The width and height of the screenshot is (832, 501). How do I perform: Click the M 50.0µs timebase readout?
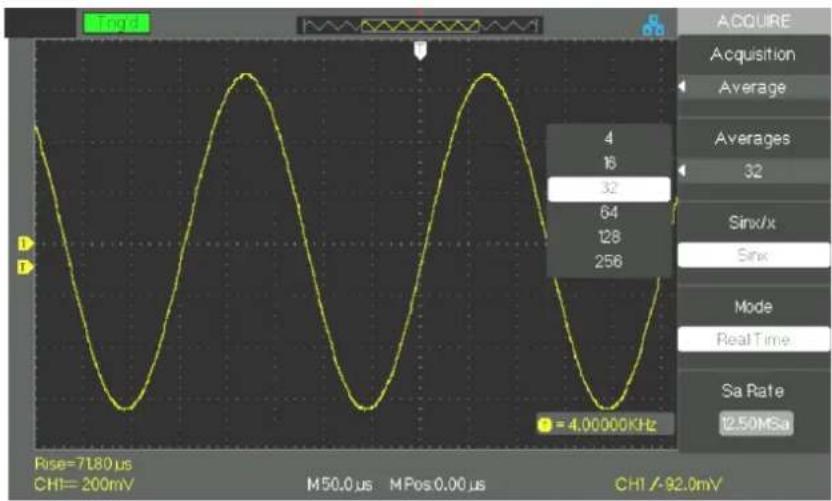pos(340,485)
